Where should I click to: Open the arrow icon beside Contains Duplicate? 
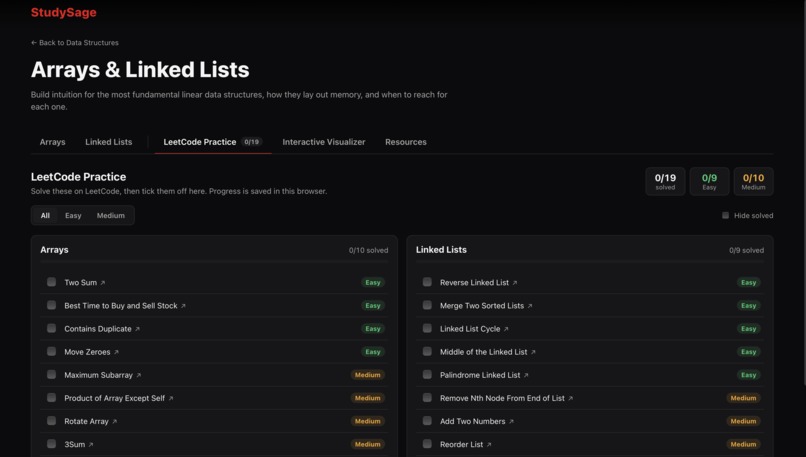[137, 329]
